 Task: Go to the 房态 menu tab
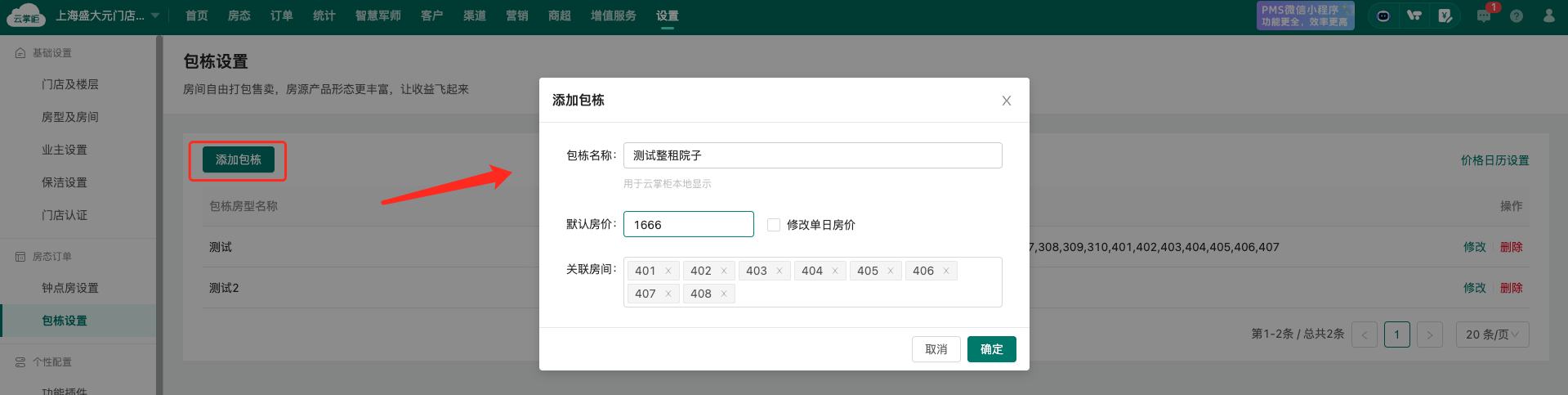(x=239, y=16)
